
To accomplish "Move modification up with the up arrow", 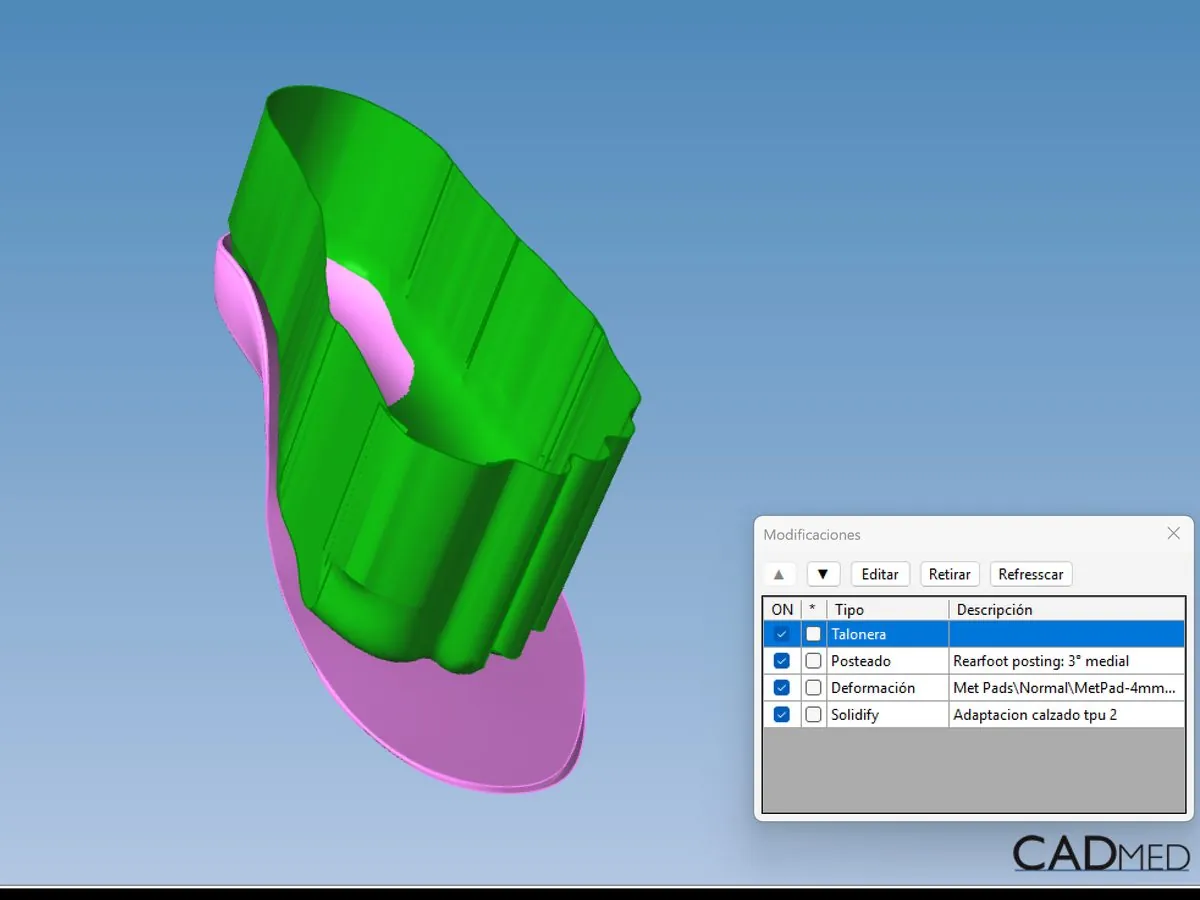I will point(779,574).
